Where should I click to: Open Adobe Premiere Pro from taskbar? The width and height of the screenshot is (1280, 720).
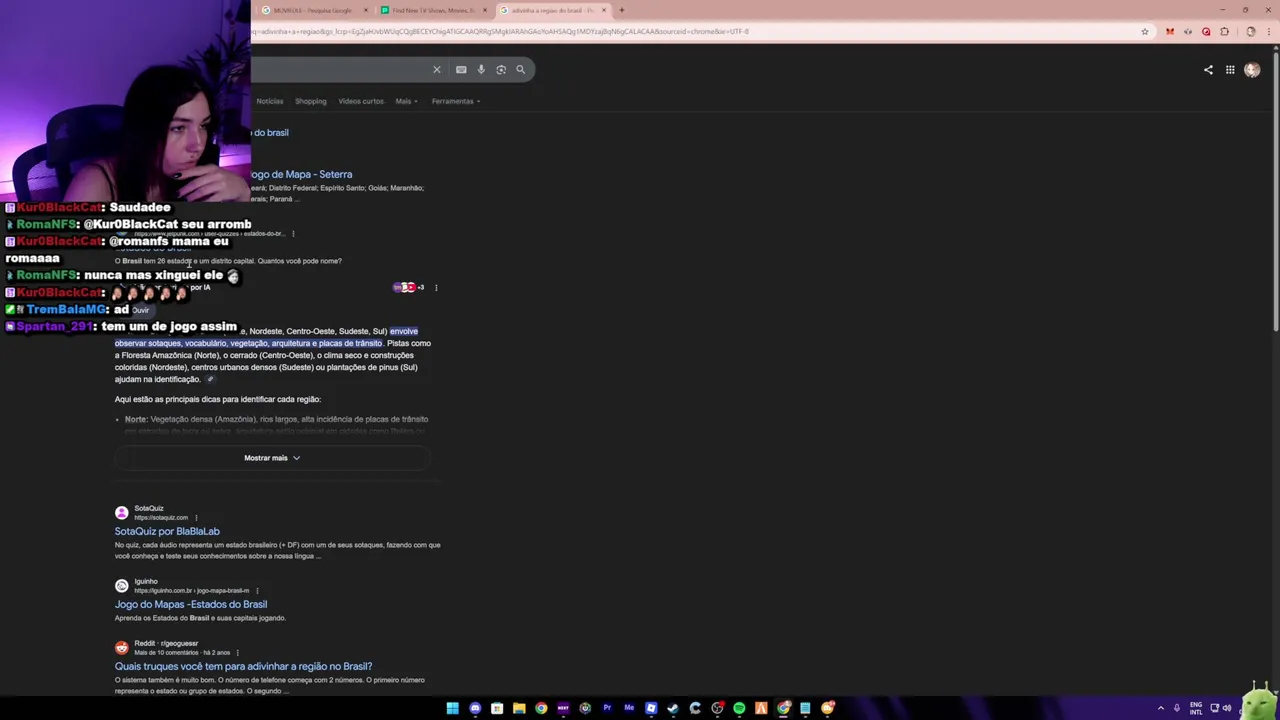tap(607, 708)
